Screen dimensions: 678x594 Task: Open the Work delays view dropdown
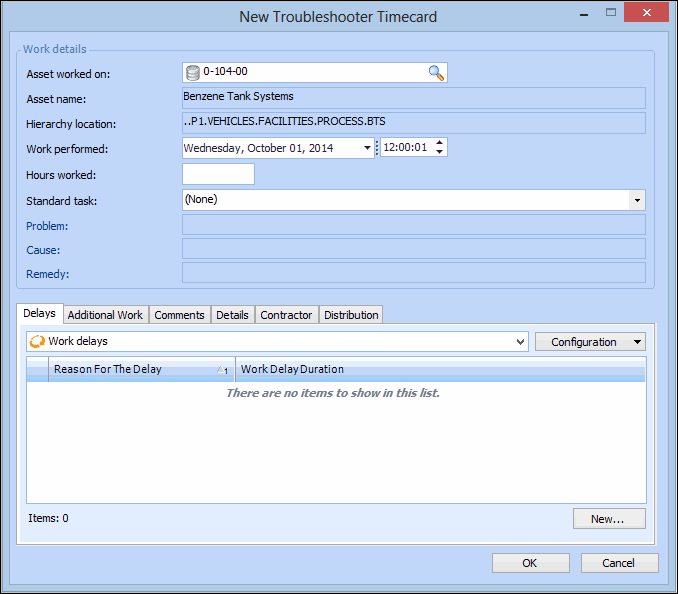click(519, 342)
